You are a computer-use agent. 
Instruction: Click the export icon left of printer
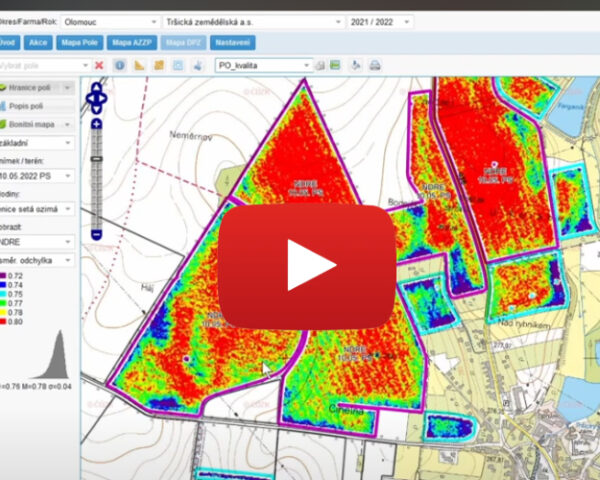[x=356, y=65]
